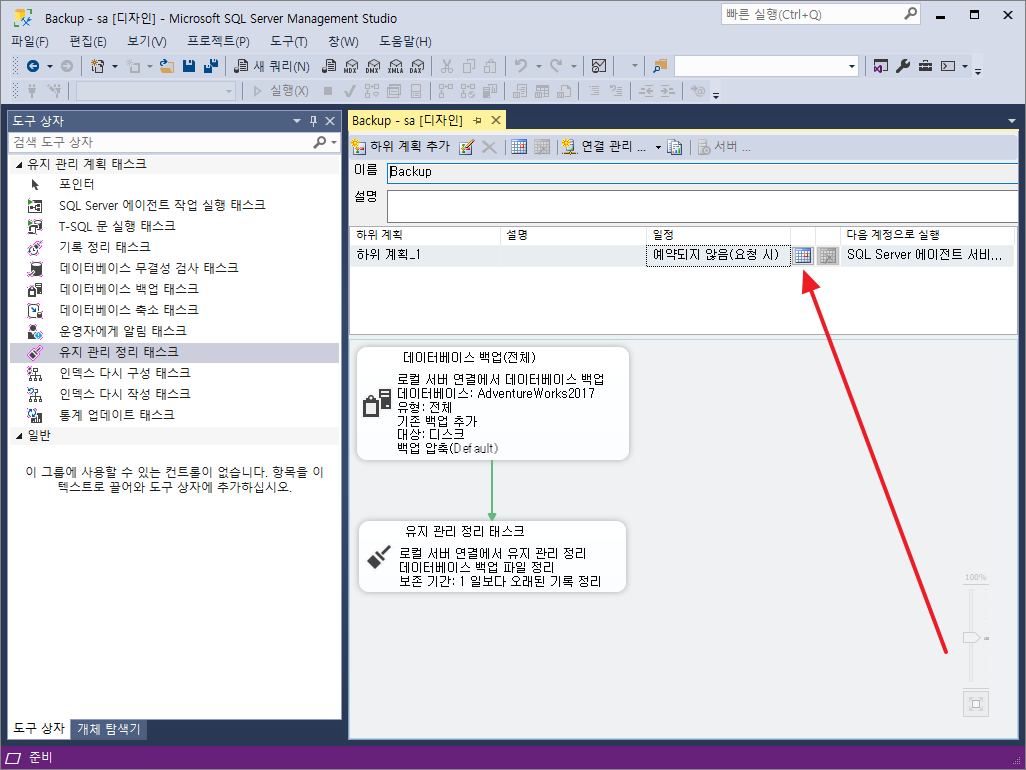Image resolution: width=1026 pixels, height=770 pixels.
Task: Click the 유지 관리 정리 task broom icon
Action: [380, 557]
